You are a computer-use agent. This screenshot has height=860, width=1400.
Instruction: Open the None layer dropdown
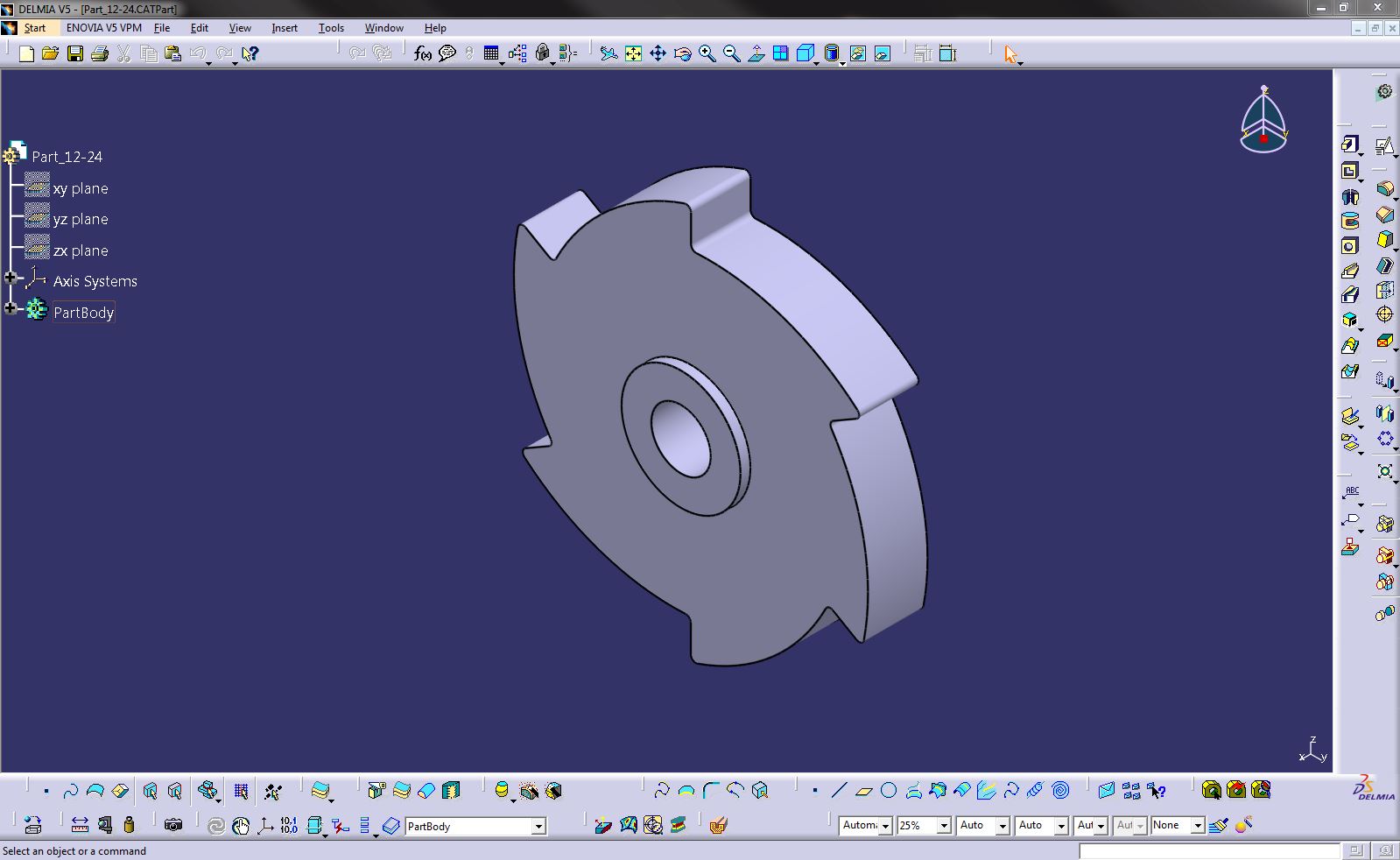pos(1198,826)
